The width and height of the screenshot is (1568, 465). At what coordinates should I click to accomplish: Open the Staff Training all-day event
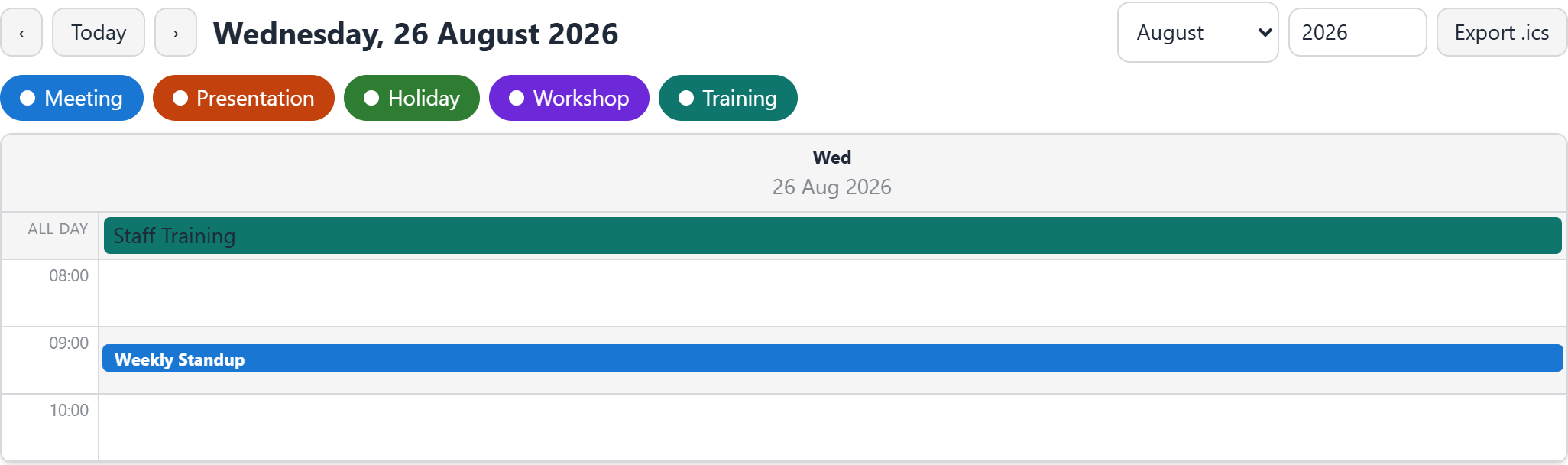[x=833, y=236]
